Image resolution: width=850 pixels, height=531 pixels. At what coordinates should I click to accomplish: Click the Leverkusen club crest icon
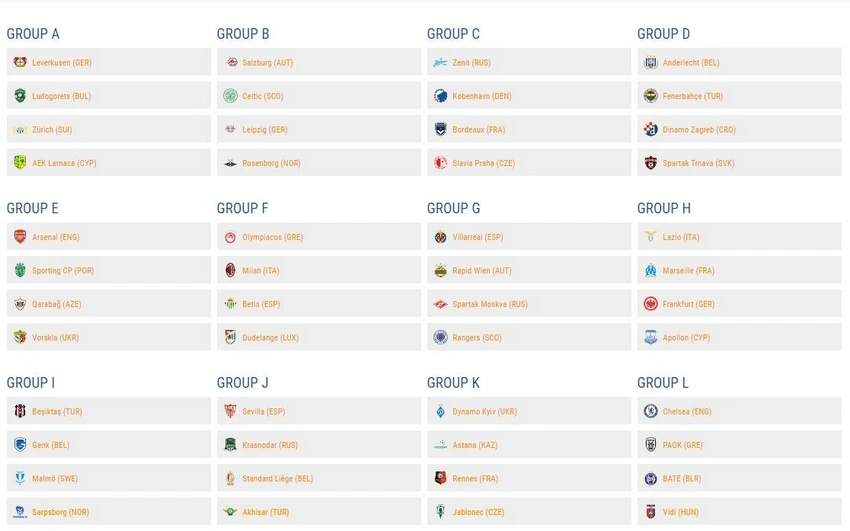pos(19,62)
